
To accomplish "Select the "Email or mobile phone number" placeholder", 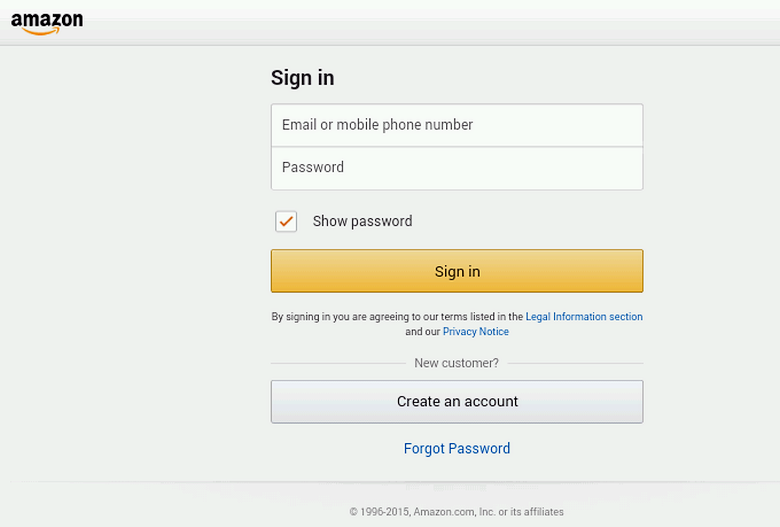I will point(377,125).
